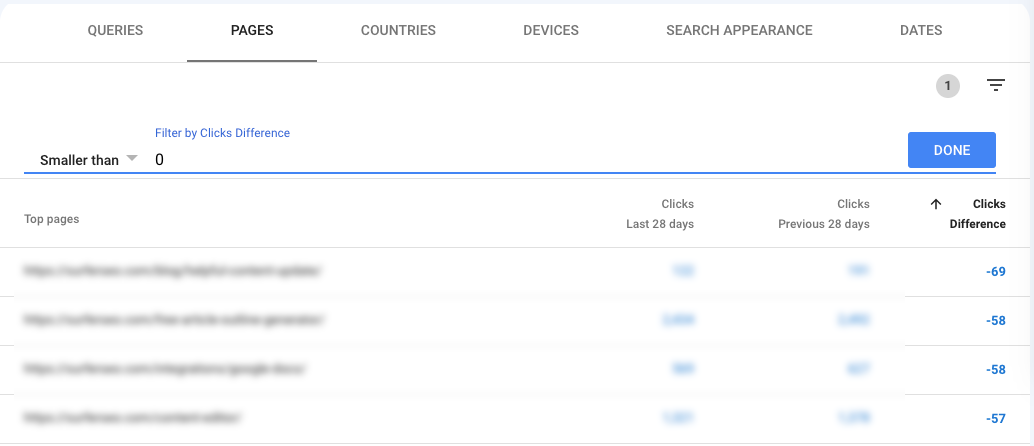Switch to the Dates tab
Image resolution: width=1034 pixels, height=446 pixels.
921,31
